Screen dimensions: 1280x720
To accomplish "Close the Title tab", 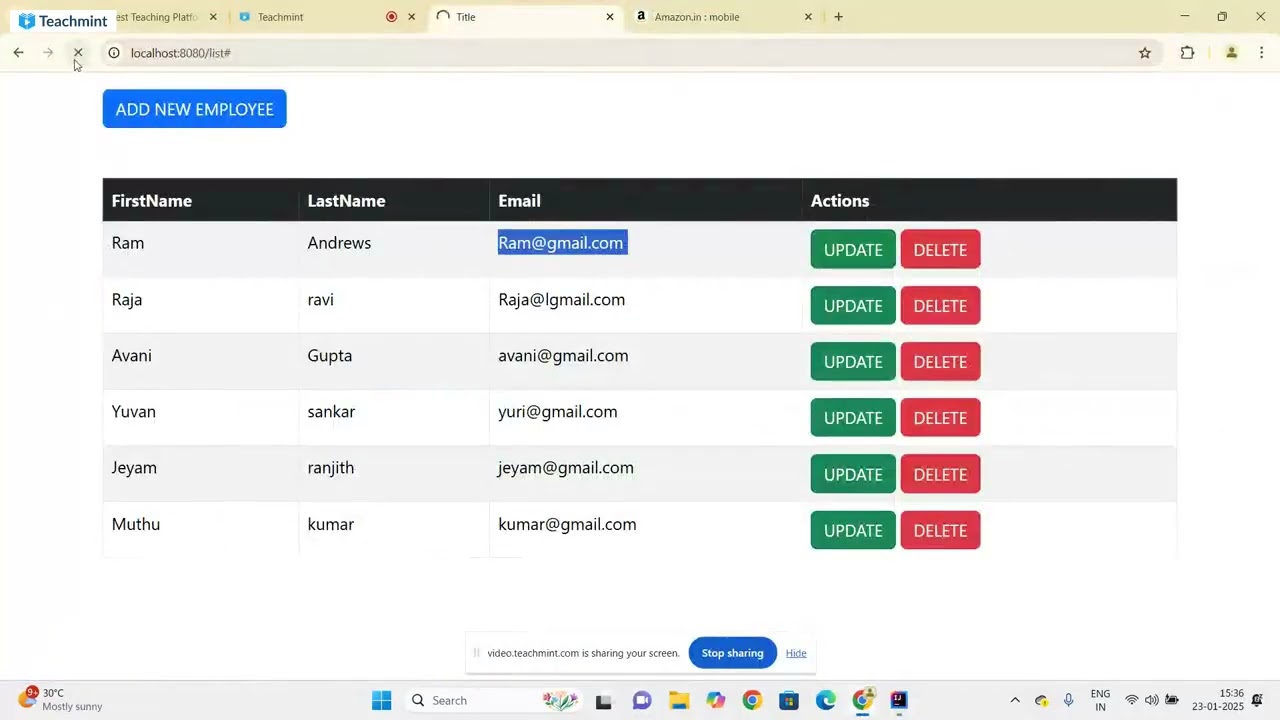I will (610, 17).
